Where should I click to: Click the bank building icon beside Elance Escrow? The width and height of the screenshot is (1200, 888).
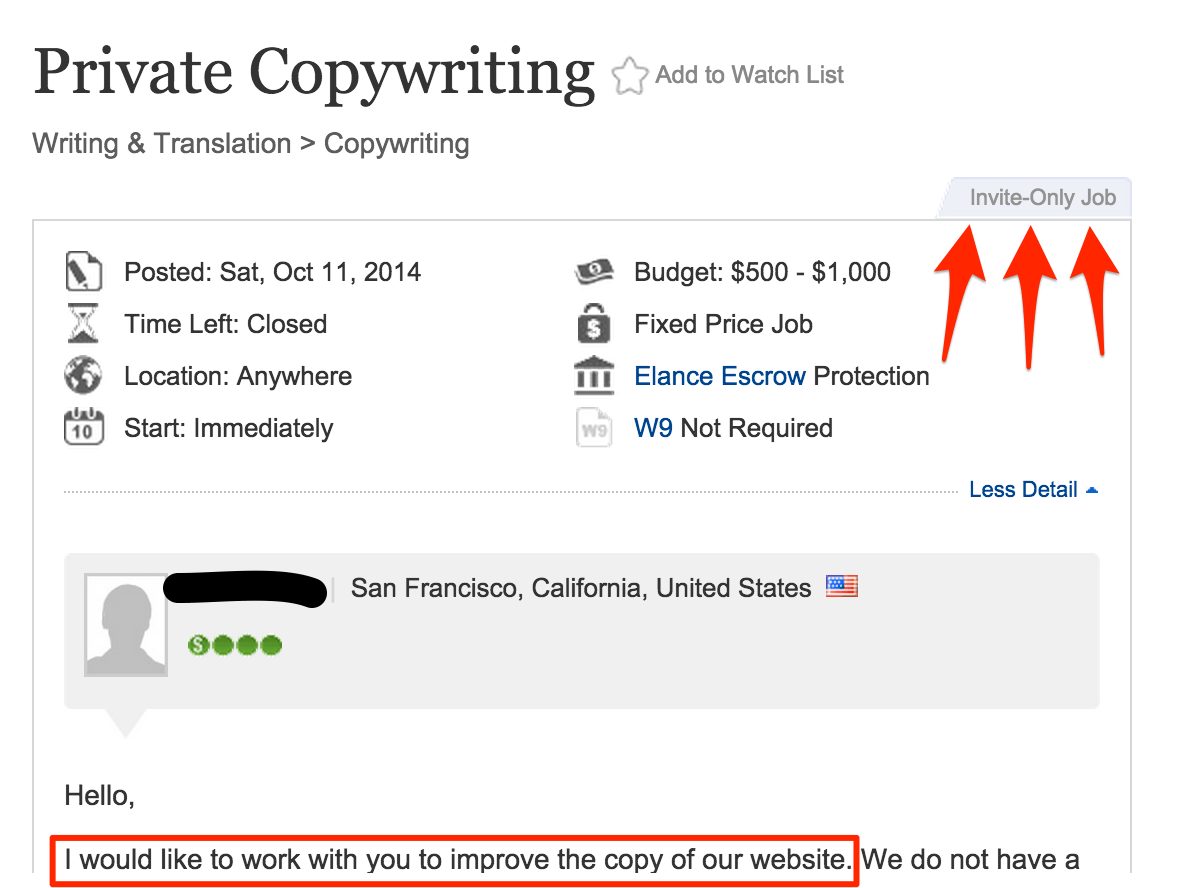594,376
